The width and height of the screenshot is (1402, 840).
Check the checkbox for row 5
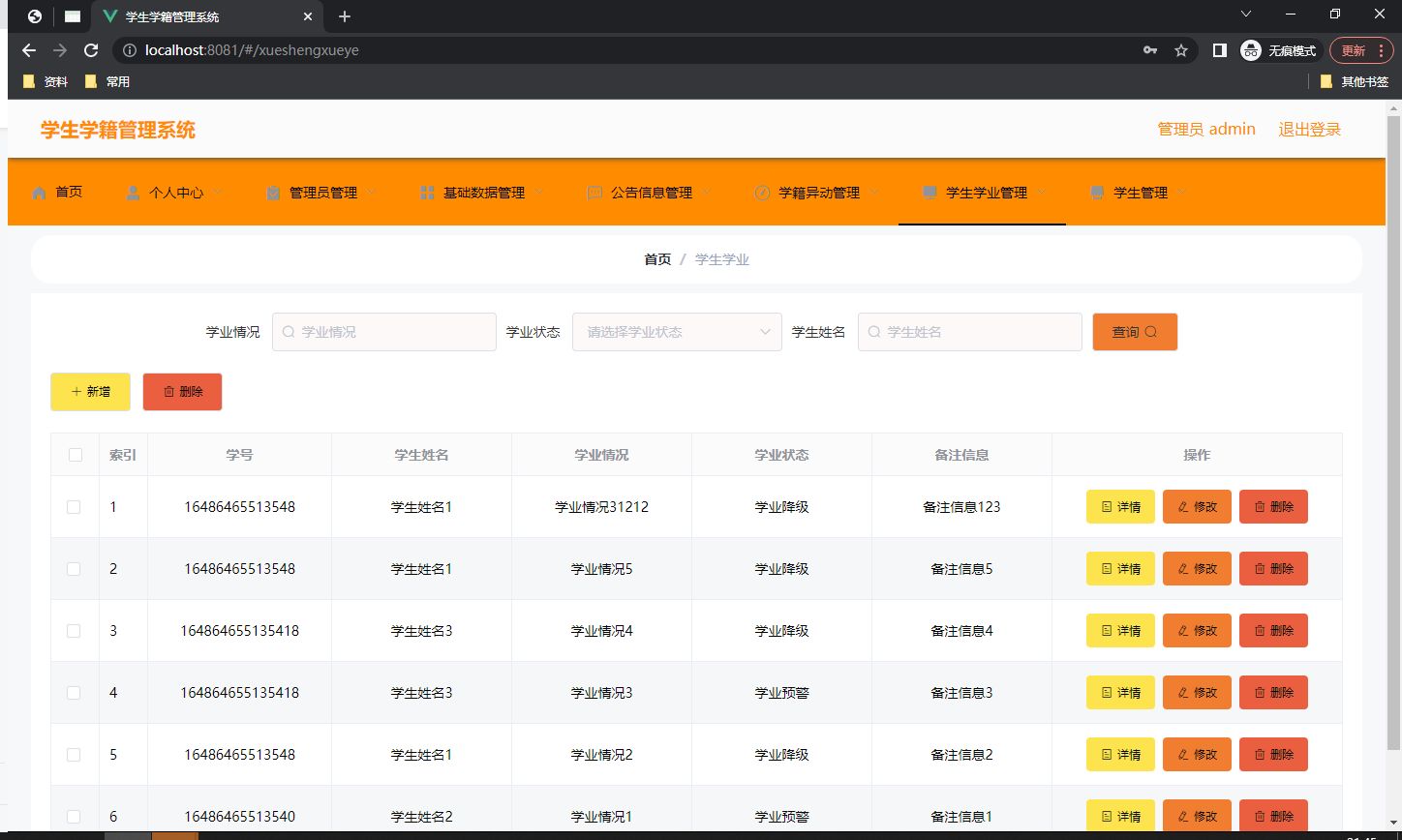click(x=74, y=755)
